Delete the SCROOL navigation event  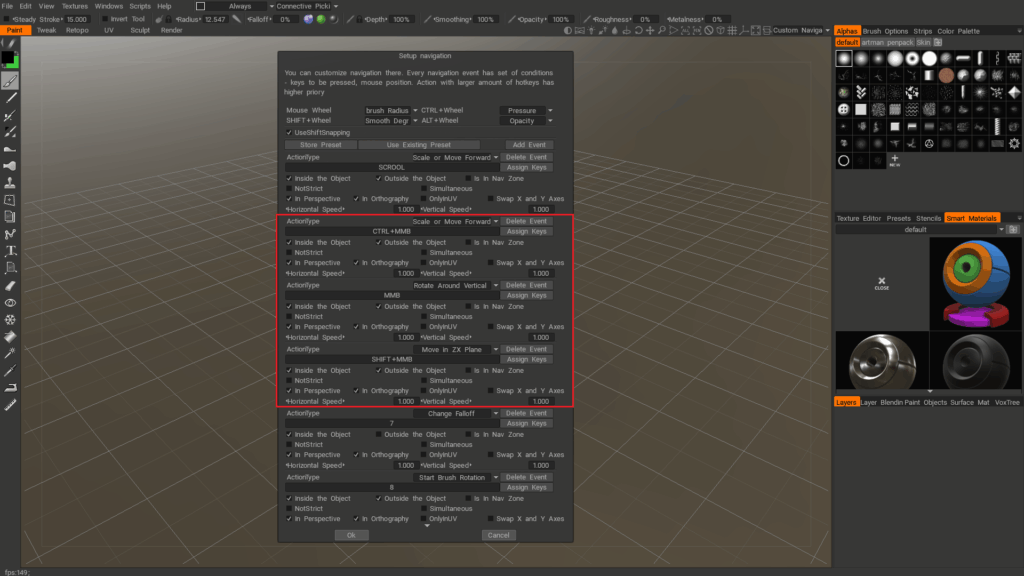click(x=526, y=157)
